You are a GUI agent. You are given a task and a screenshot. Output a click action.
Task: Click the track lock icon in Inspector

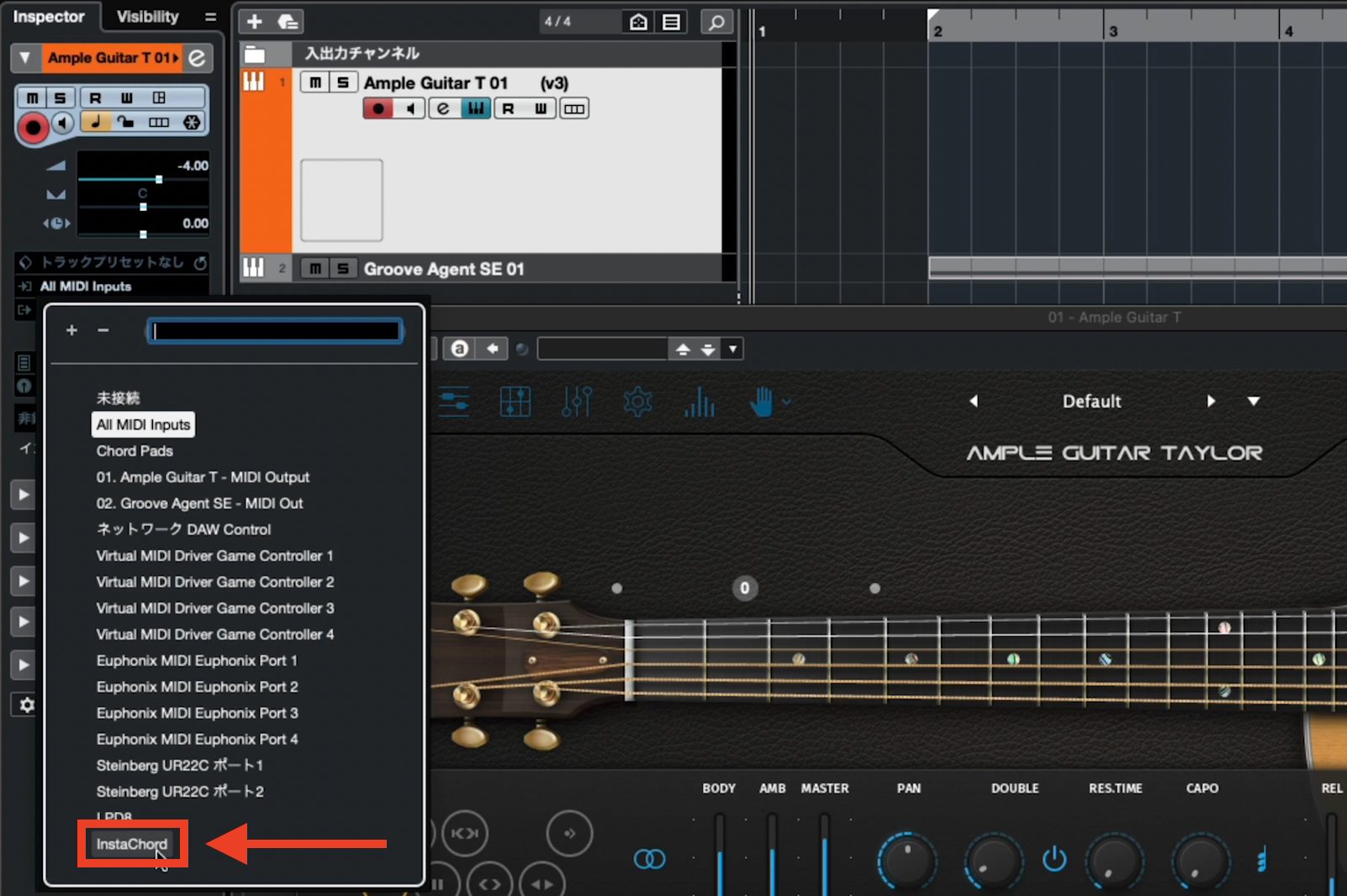126,123
